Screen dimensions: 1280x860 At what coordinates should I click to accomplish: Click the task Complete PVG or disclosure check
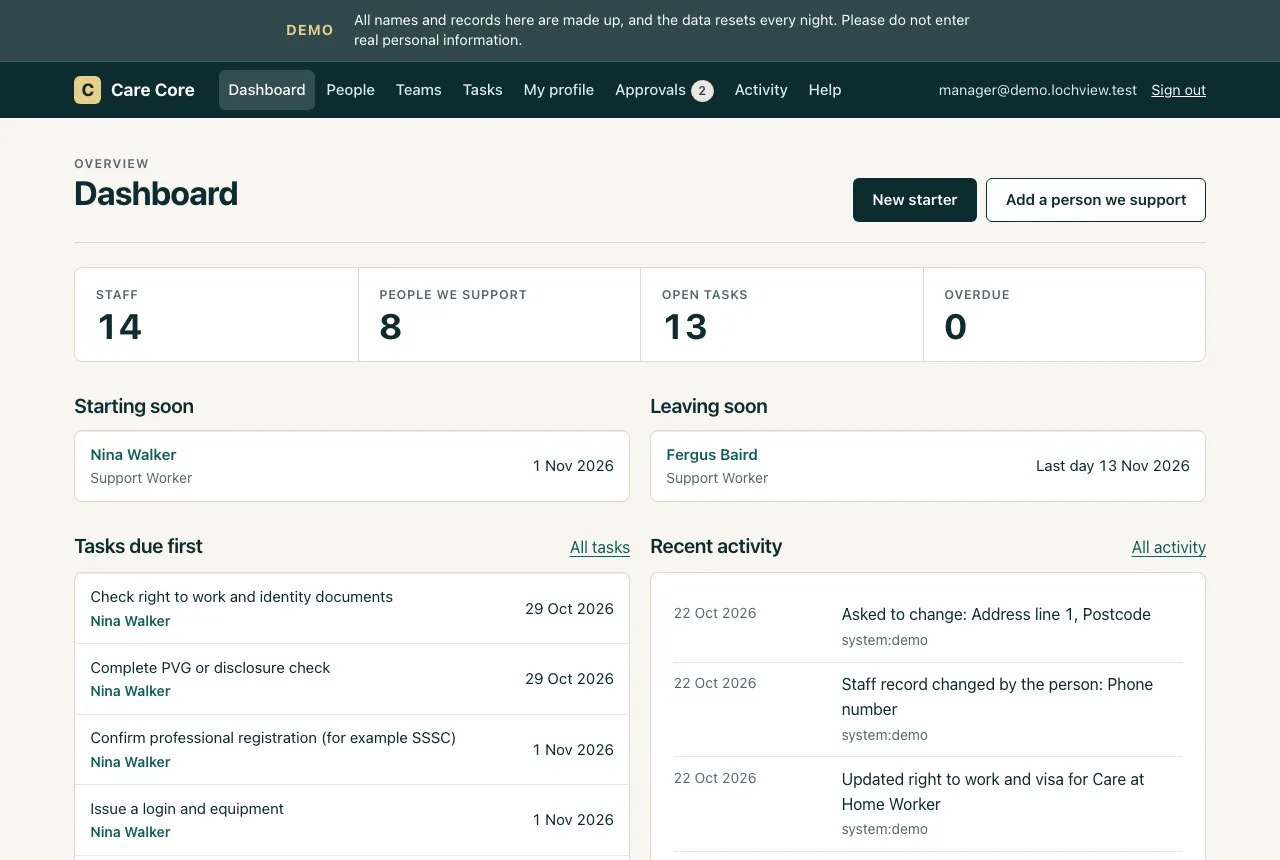pyautogui.click(x=210, y=668)
